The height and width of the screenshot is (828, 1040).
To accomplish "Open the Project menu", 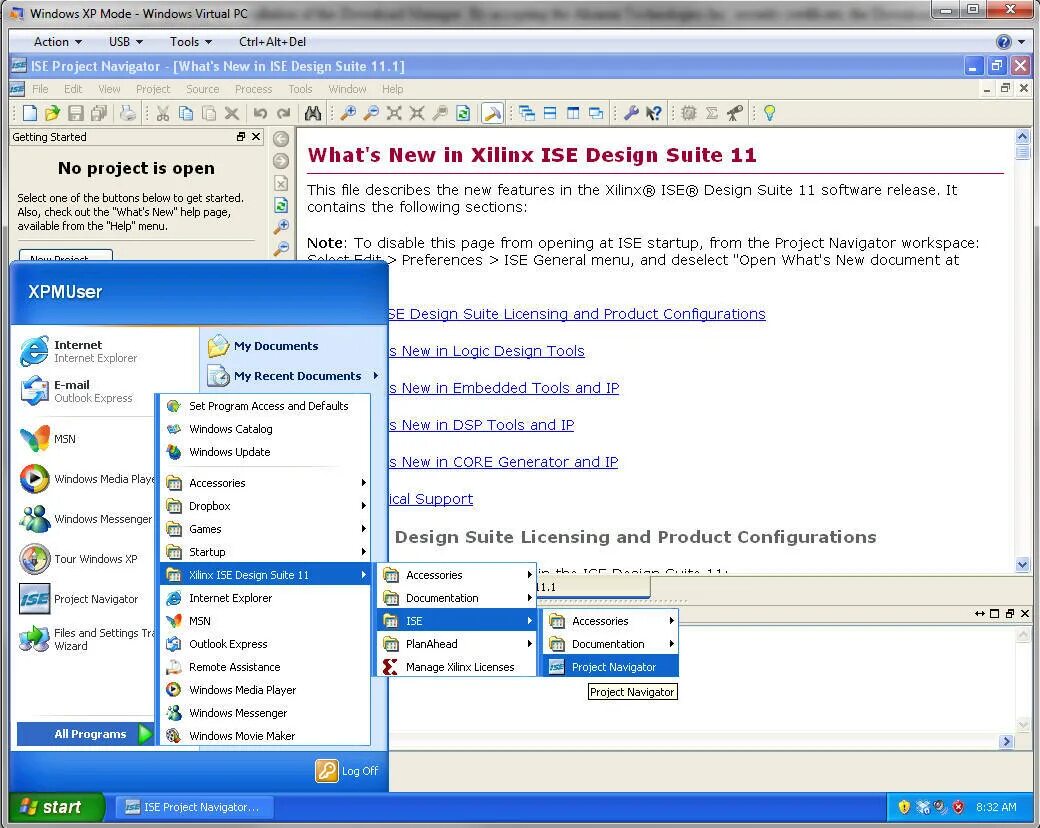I will click(153, 89).
